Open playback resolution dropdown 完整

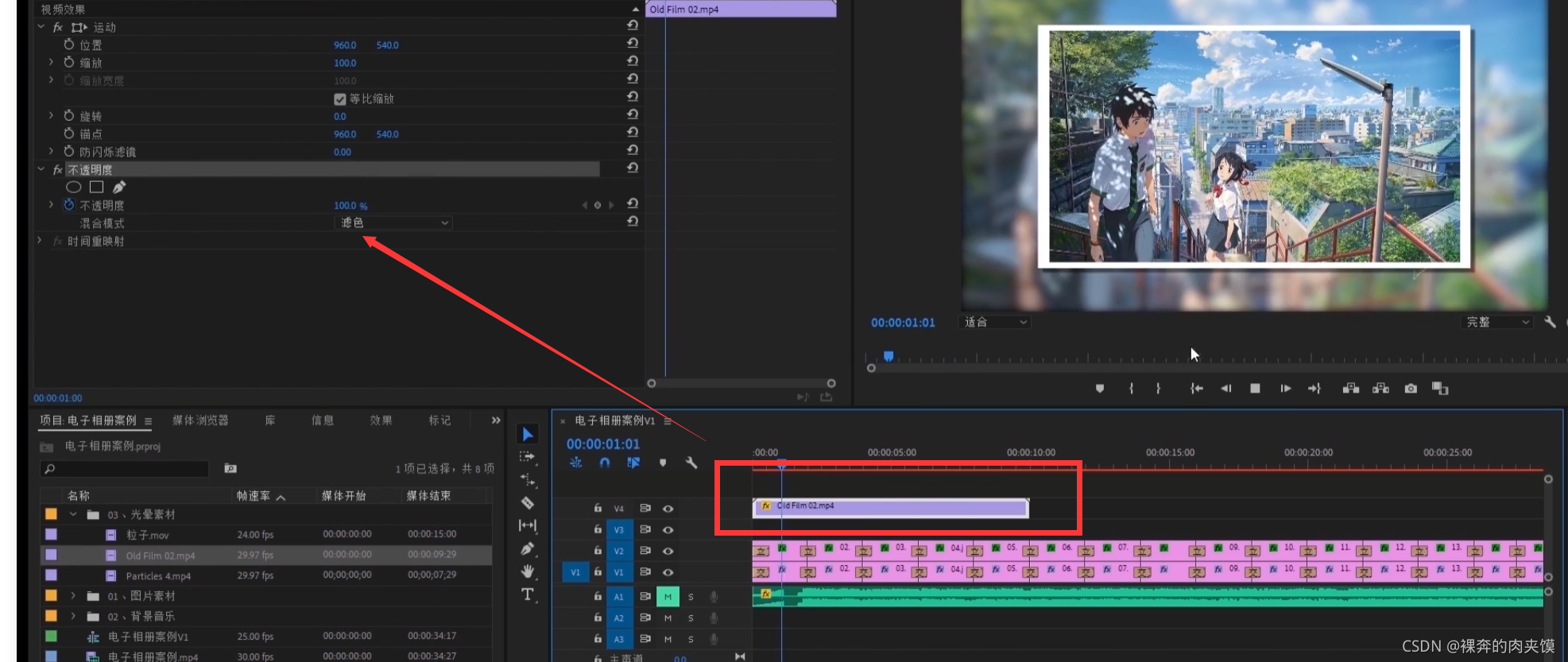(x=1498, y=322)
